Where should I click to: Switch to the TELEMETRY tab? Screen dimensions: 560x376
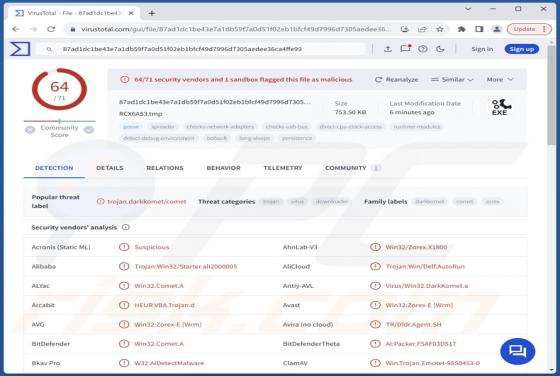point(283,168)
